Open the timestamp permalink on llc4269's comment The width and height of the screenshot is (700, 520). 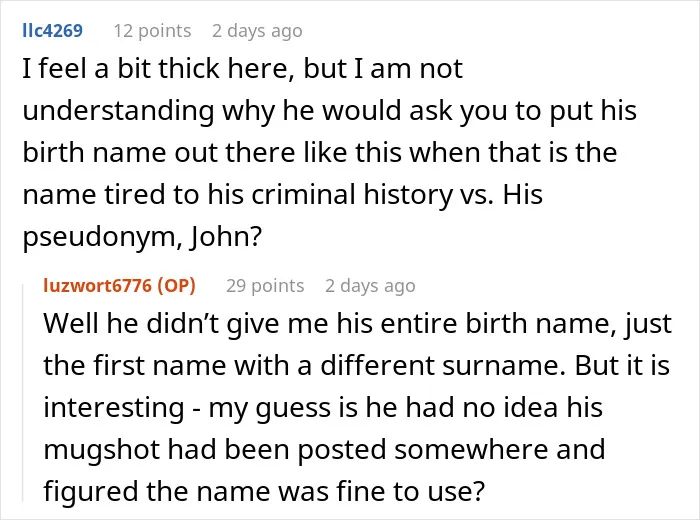257,31
